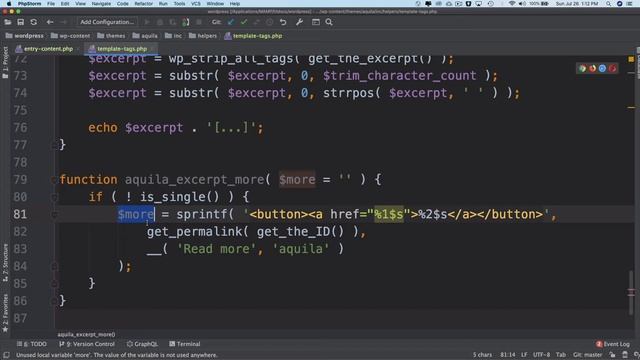
Task: Open in Firefox browser icon
Action: [x=592, y=69]
